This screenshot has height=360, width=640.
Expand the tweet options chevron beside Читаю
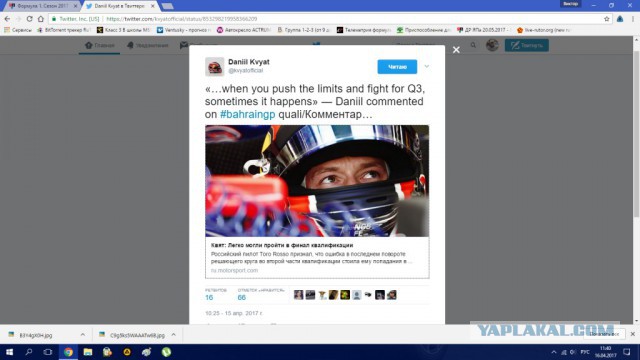(x=427, y=67)
